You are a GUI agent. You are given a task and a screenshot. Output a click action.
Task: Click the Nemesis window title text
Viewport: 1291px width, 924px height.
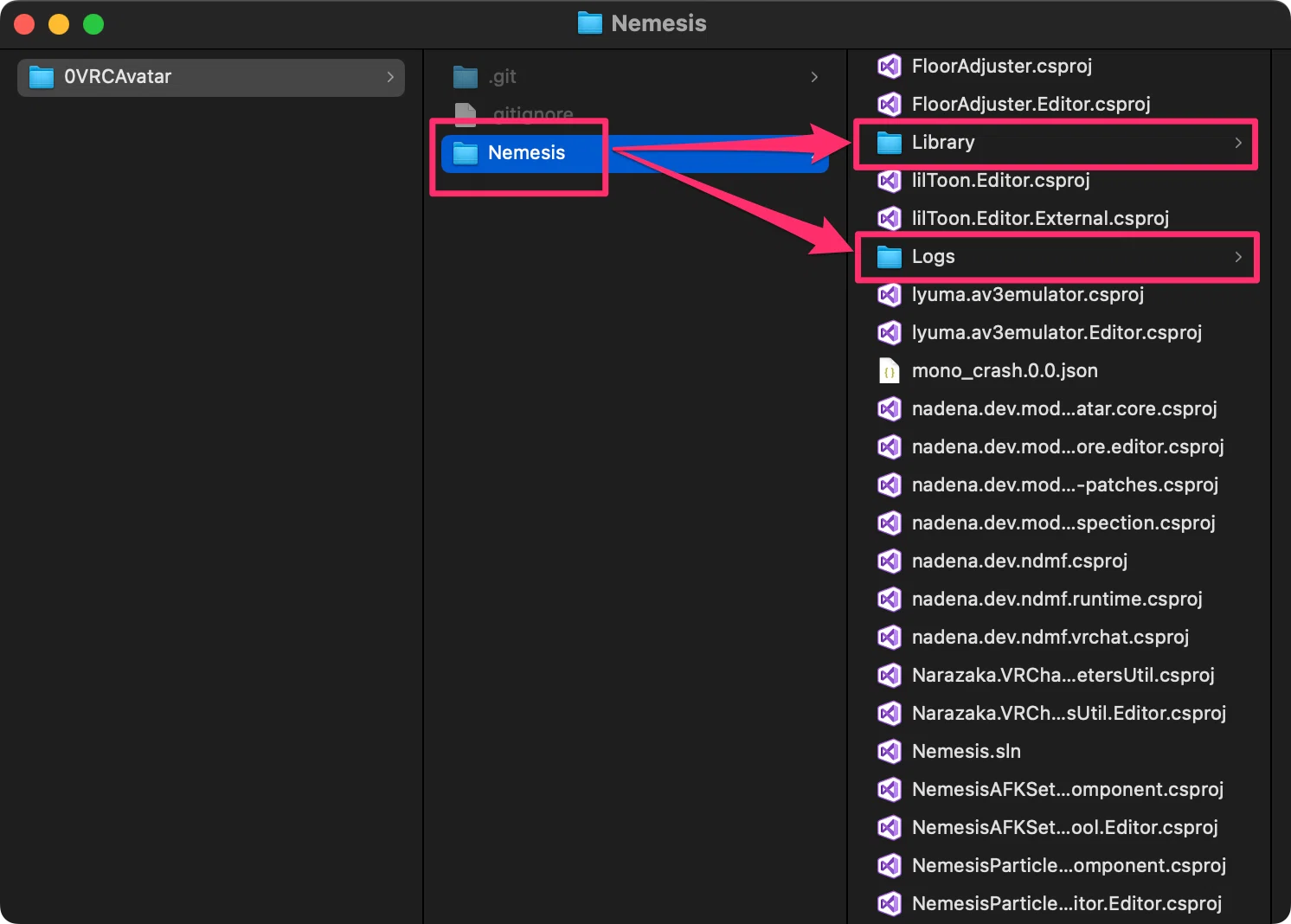point(658,23)
